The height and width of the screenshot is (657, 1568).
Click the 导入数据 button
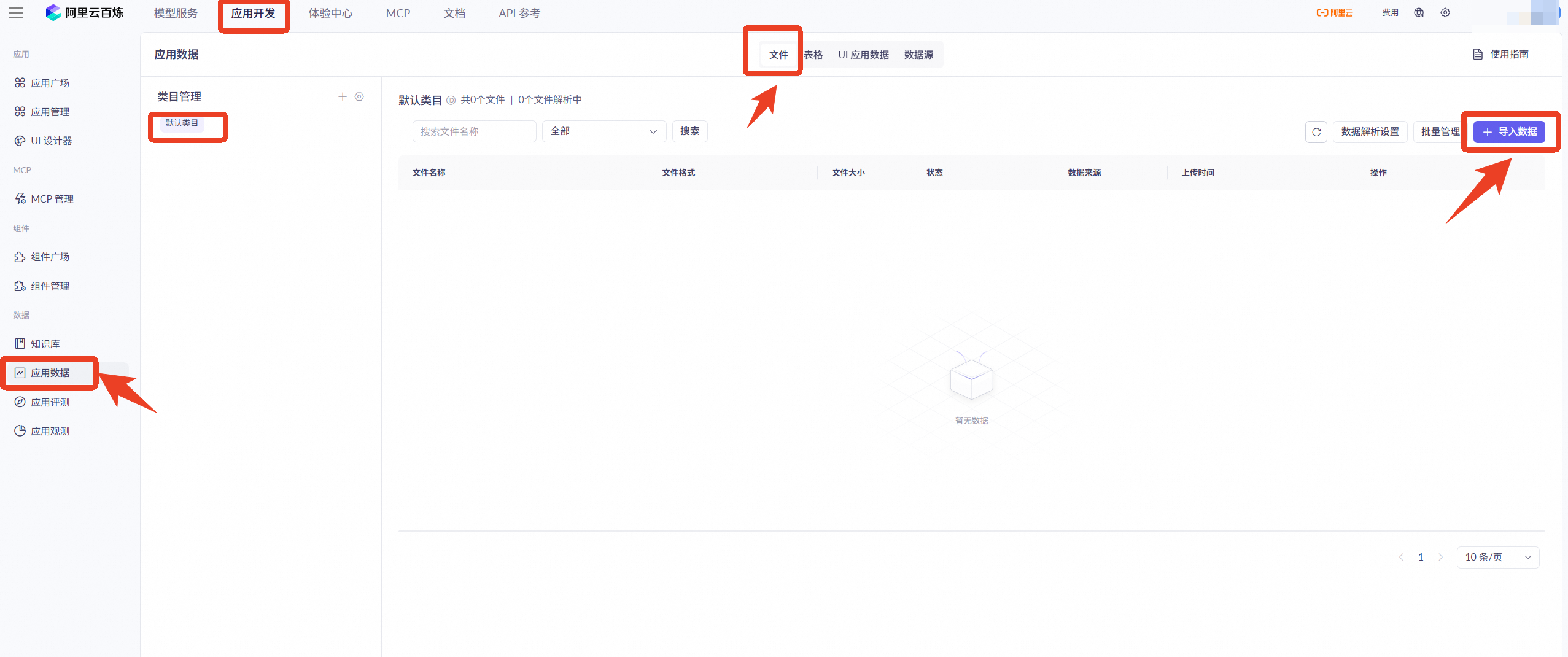point(1510,132)
